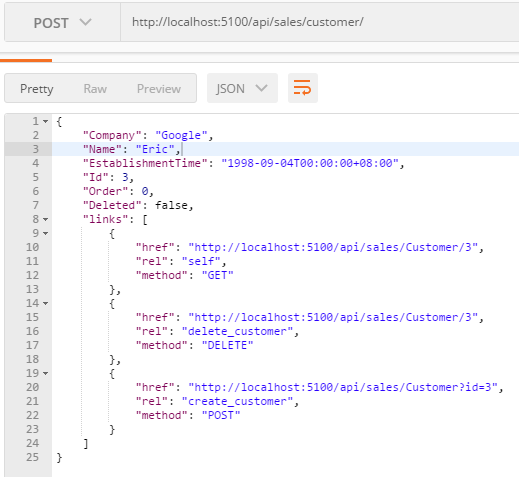Collapse the links array at line 8

coord(46,219)
